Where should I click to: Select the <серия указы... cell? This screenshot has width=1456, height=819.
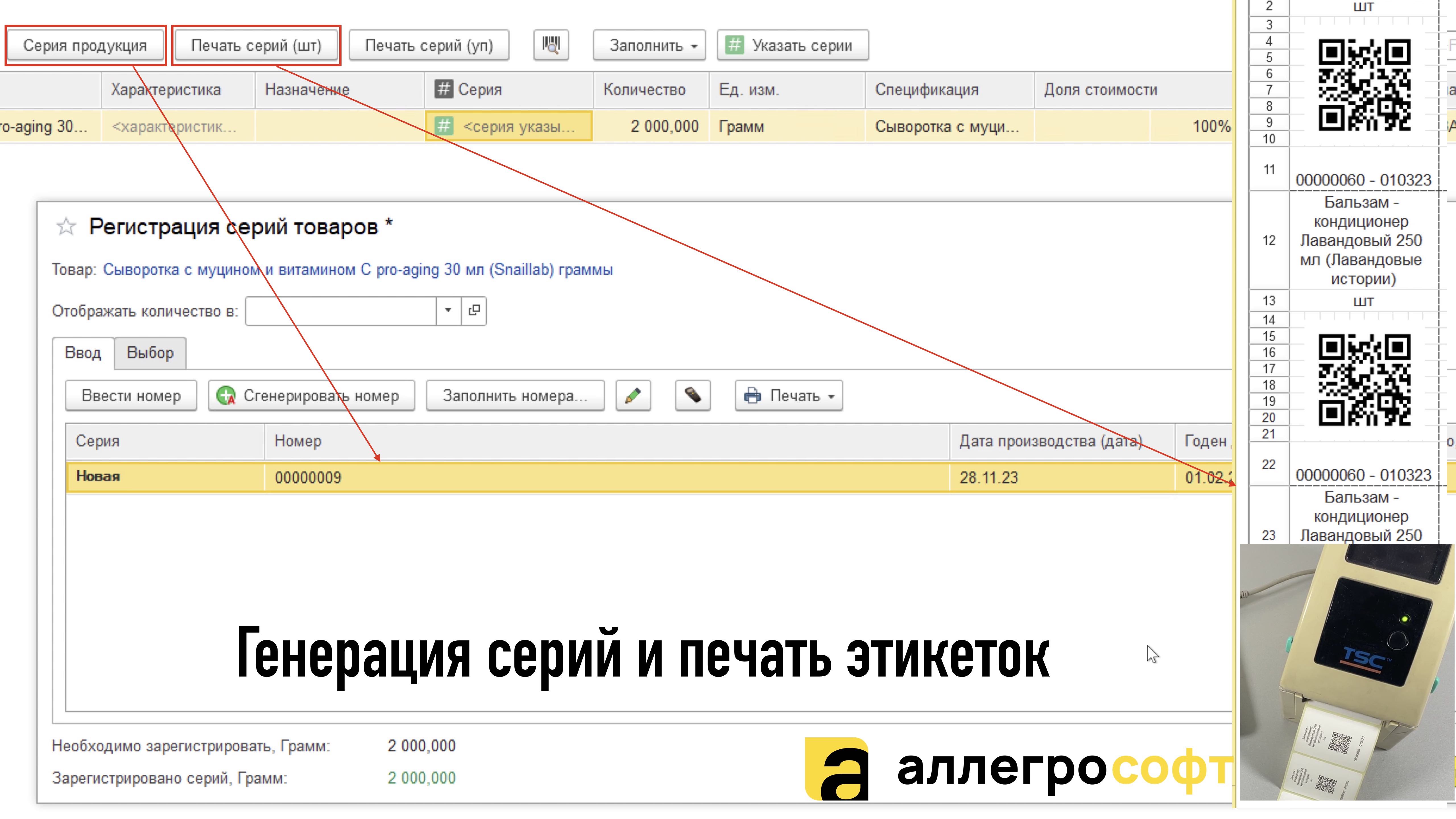pos(509,126)
